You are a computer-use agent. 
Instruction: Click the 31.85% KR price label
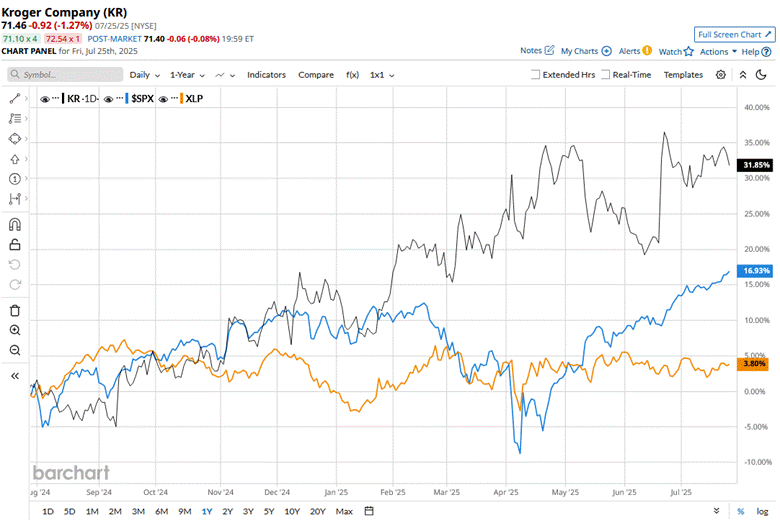755,165
